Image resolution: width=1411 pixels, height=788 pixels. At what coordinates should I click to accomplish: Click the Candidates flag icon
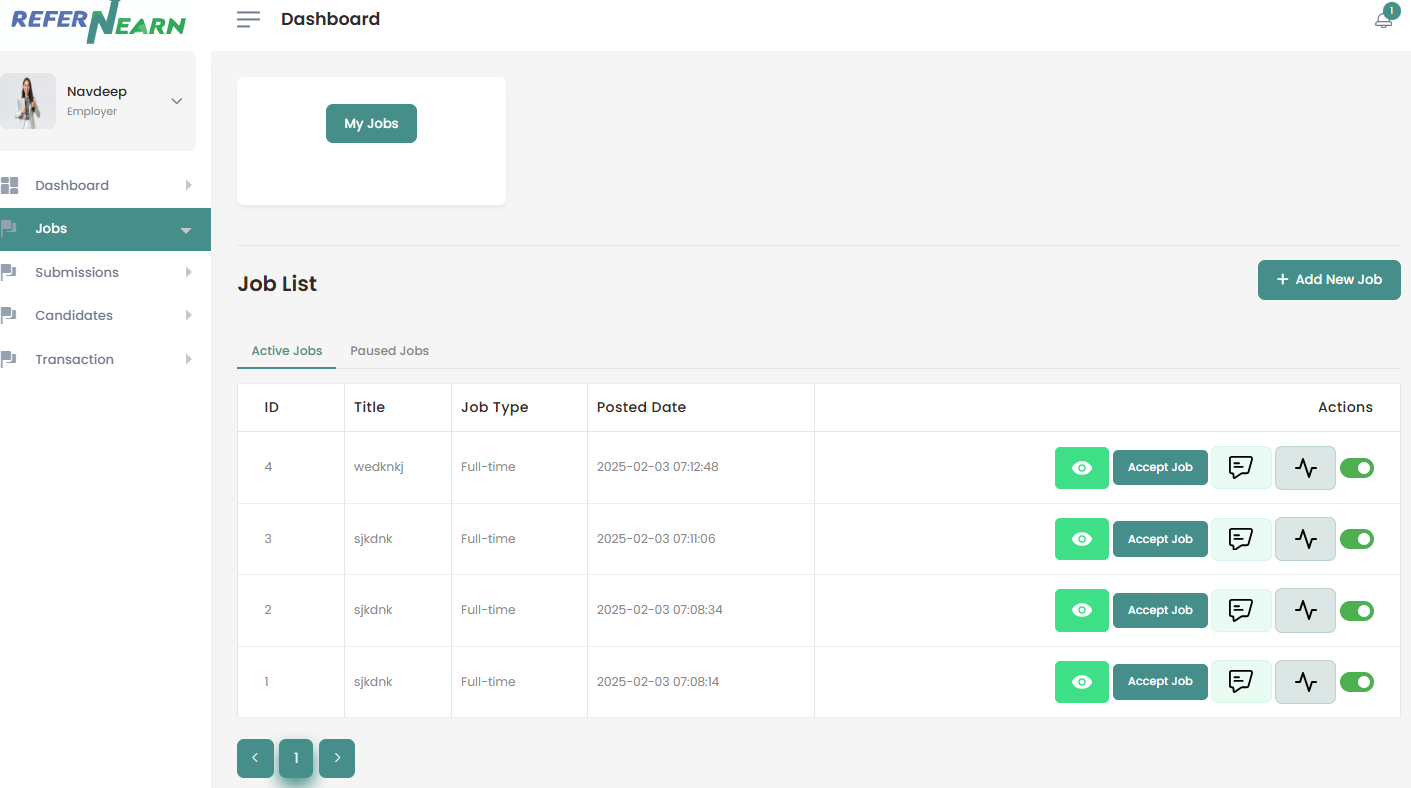pos(9,315)
